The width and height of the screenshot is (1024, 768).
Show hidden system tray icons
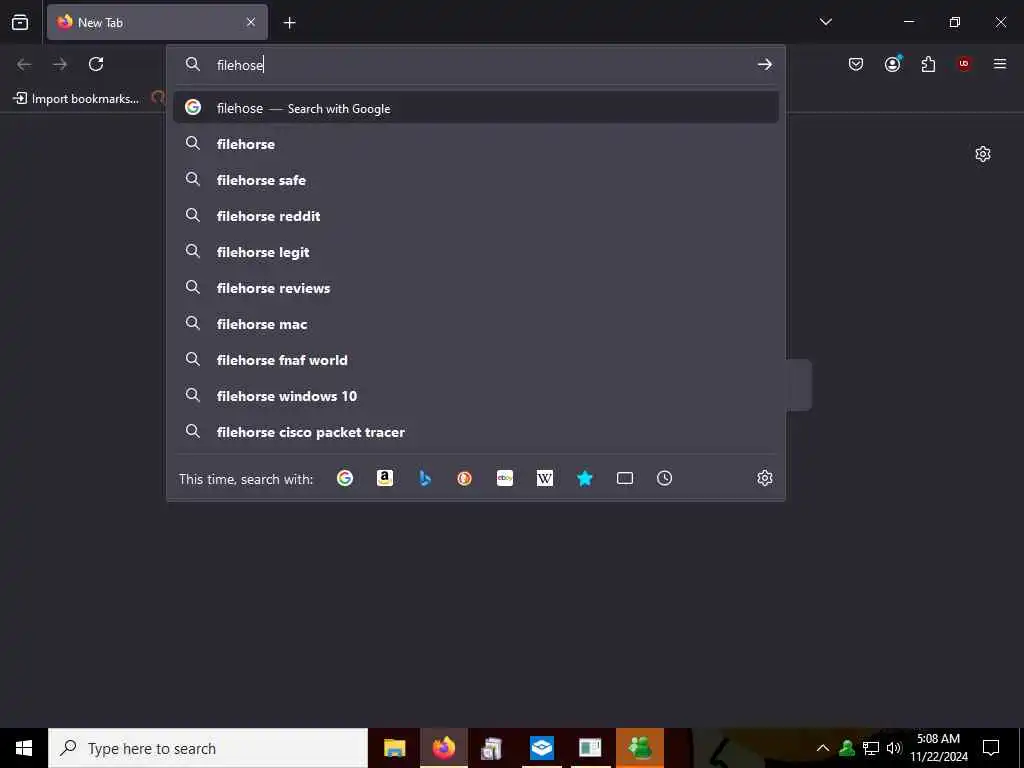tap(823, 748)
